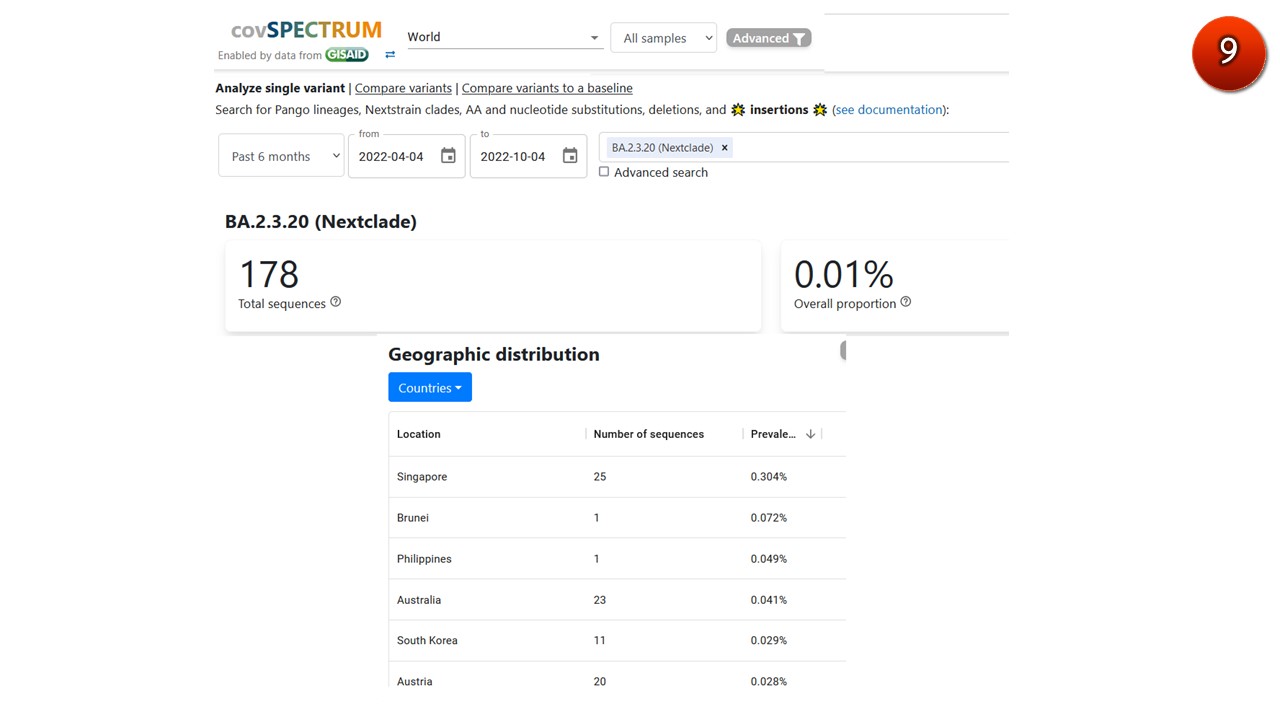Click the from date field 2022-04-04
The width and height of the screenshot is (1280, 720).
[x=392, y=157]
